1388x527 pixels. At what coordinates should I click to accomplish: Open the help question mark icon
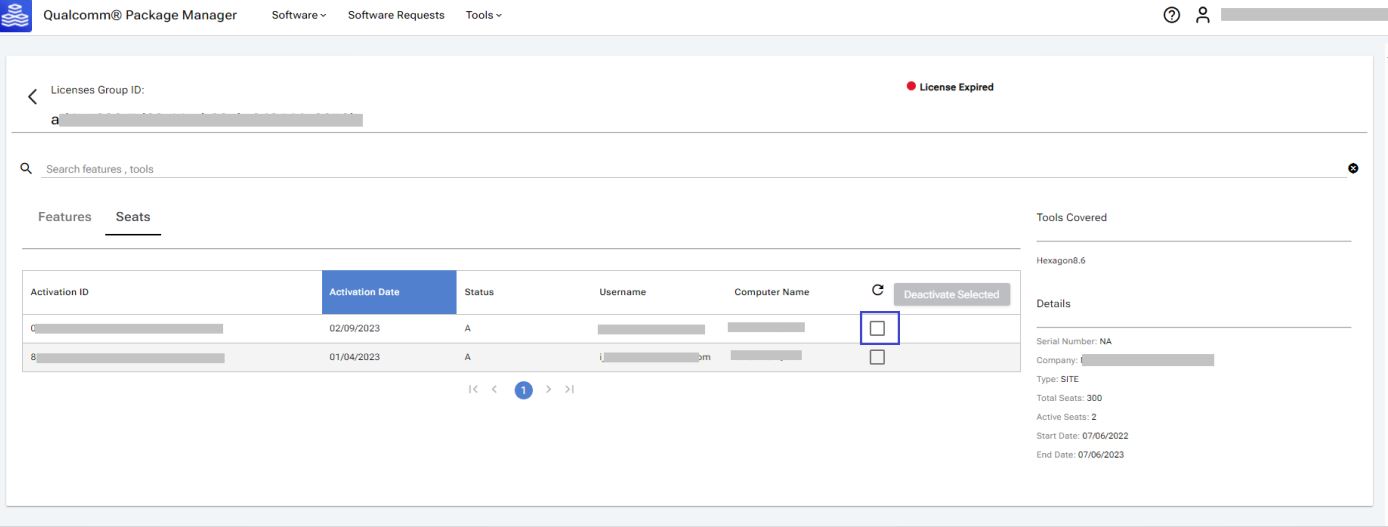[1171, 15]
